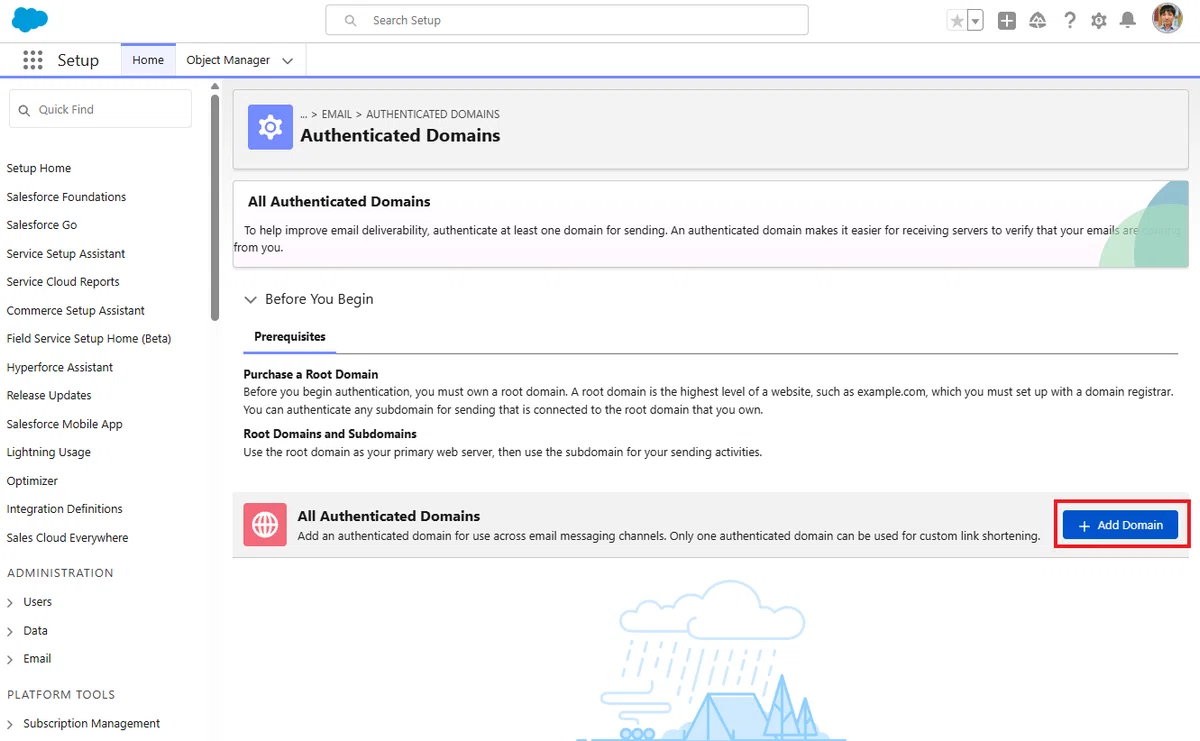Click the Quick Find magnifier icon
1200x741 pixels.
[24, 110]
